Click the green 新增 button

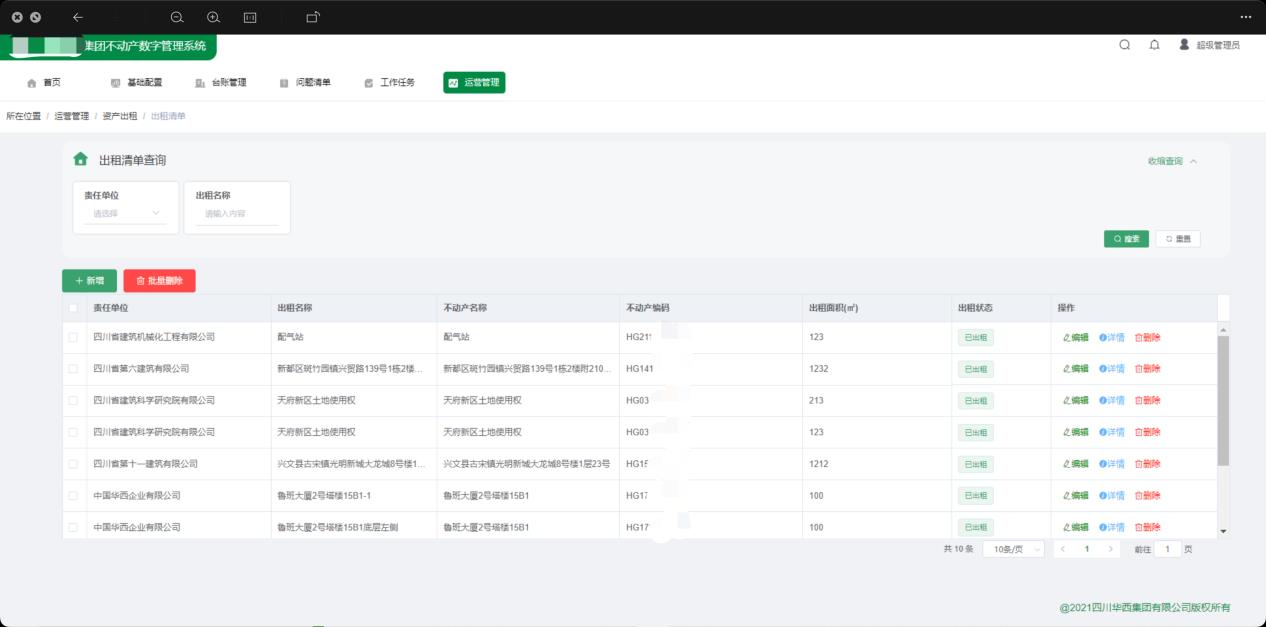click(x=89, y=281)
